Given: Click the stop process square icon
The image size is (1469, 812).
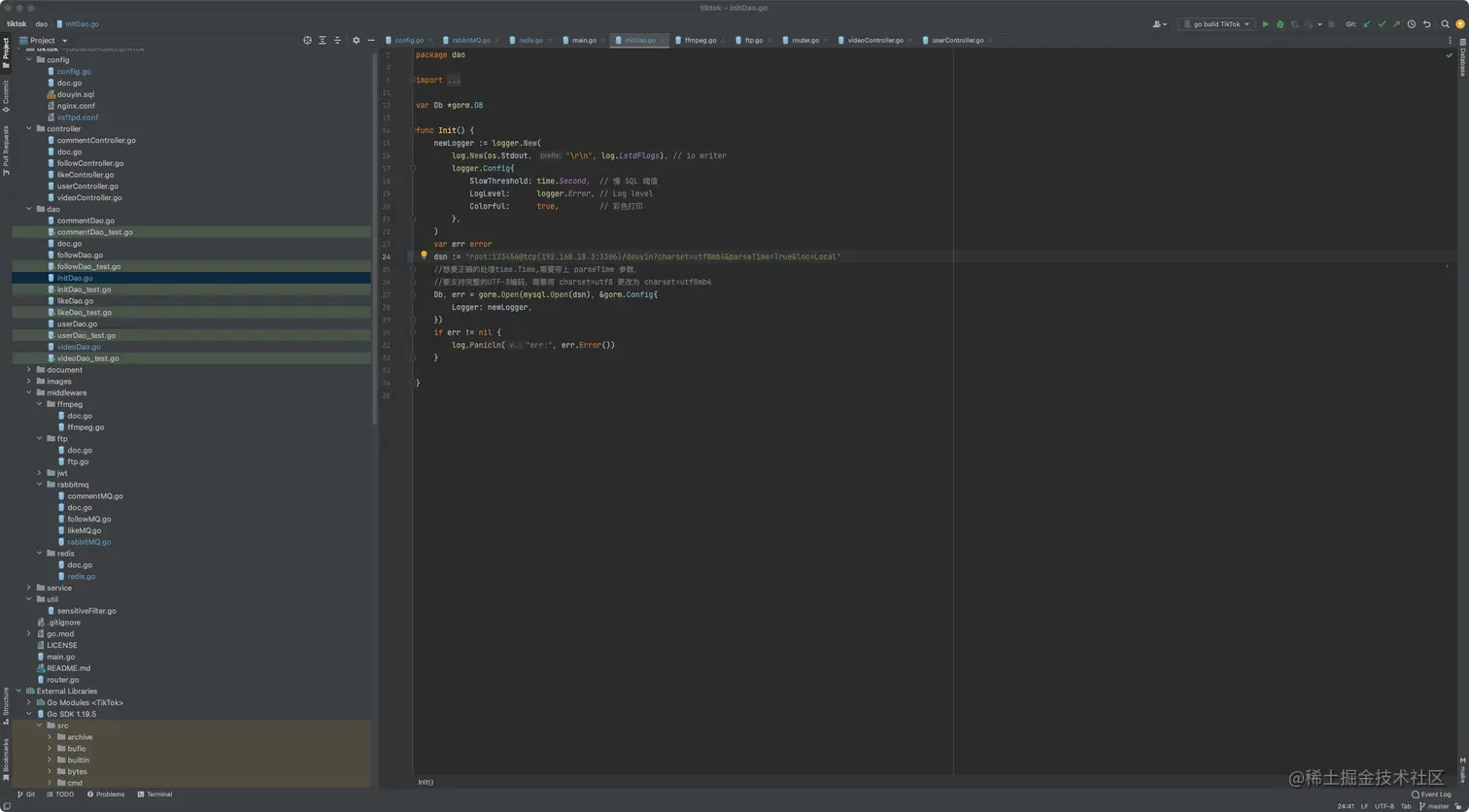Looking at the screenshot, I should point(1331,23).
